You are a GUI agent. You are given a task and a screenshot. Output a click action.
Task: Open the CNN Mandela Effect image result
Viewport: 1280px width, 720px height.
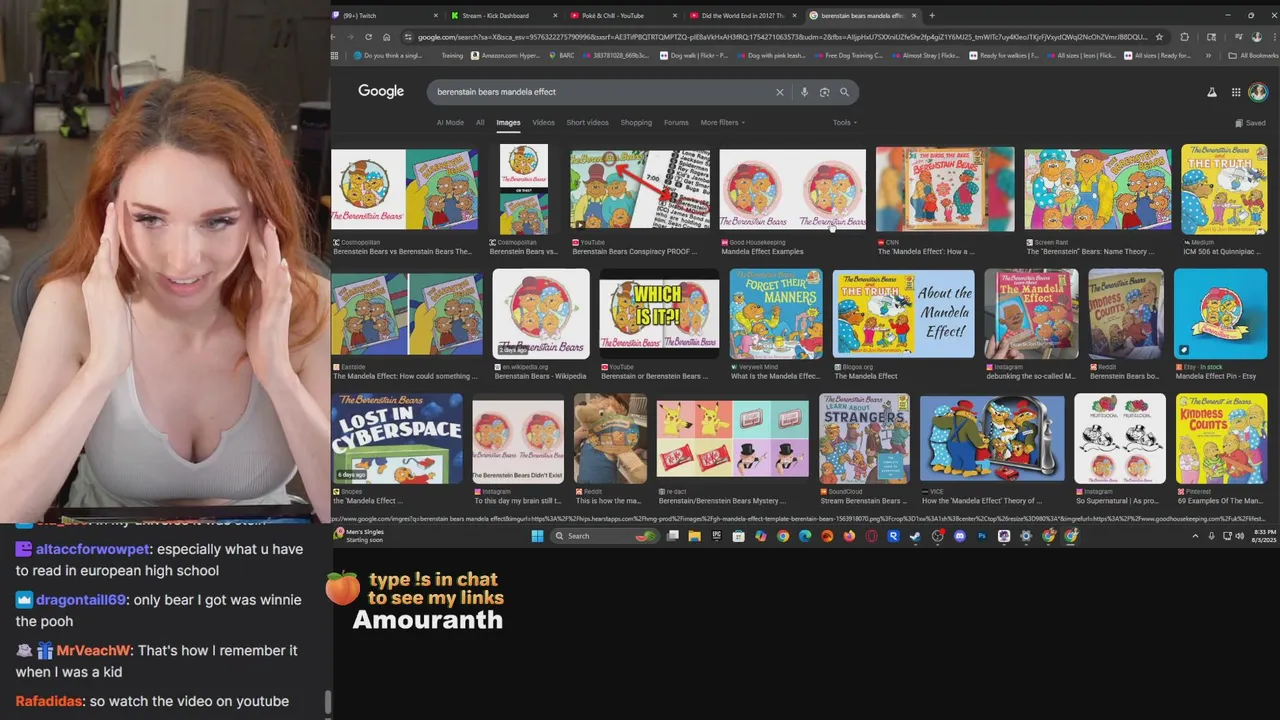click(x=945, y=189)
